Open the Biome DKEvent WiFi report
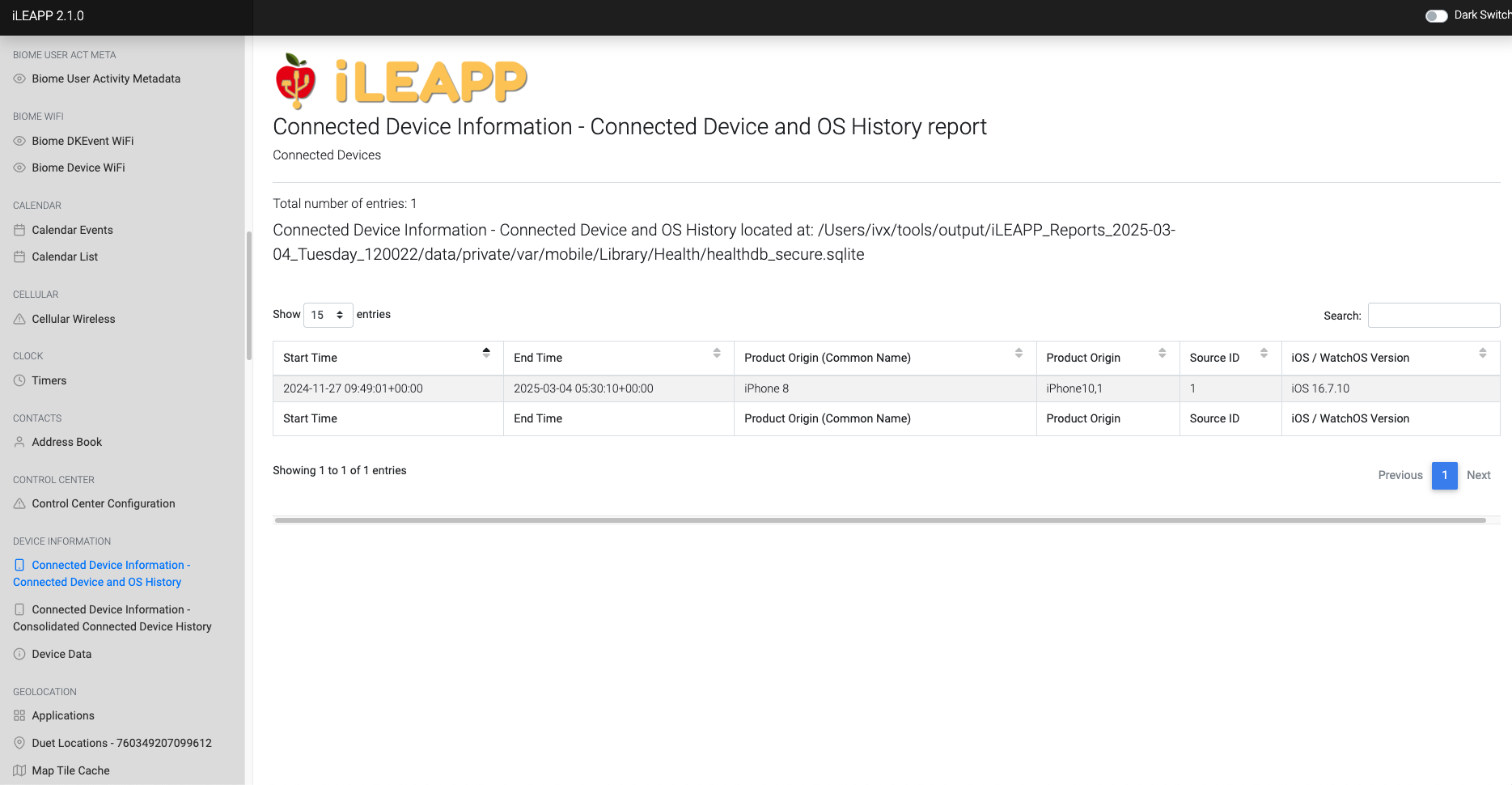Image resolution: width=1512 pixels, height=785 pixels. click(x=83, y=141)
